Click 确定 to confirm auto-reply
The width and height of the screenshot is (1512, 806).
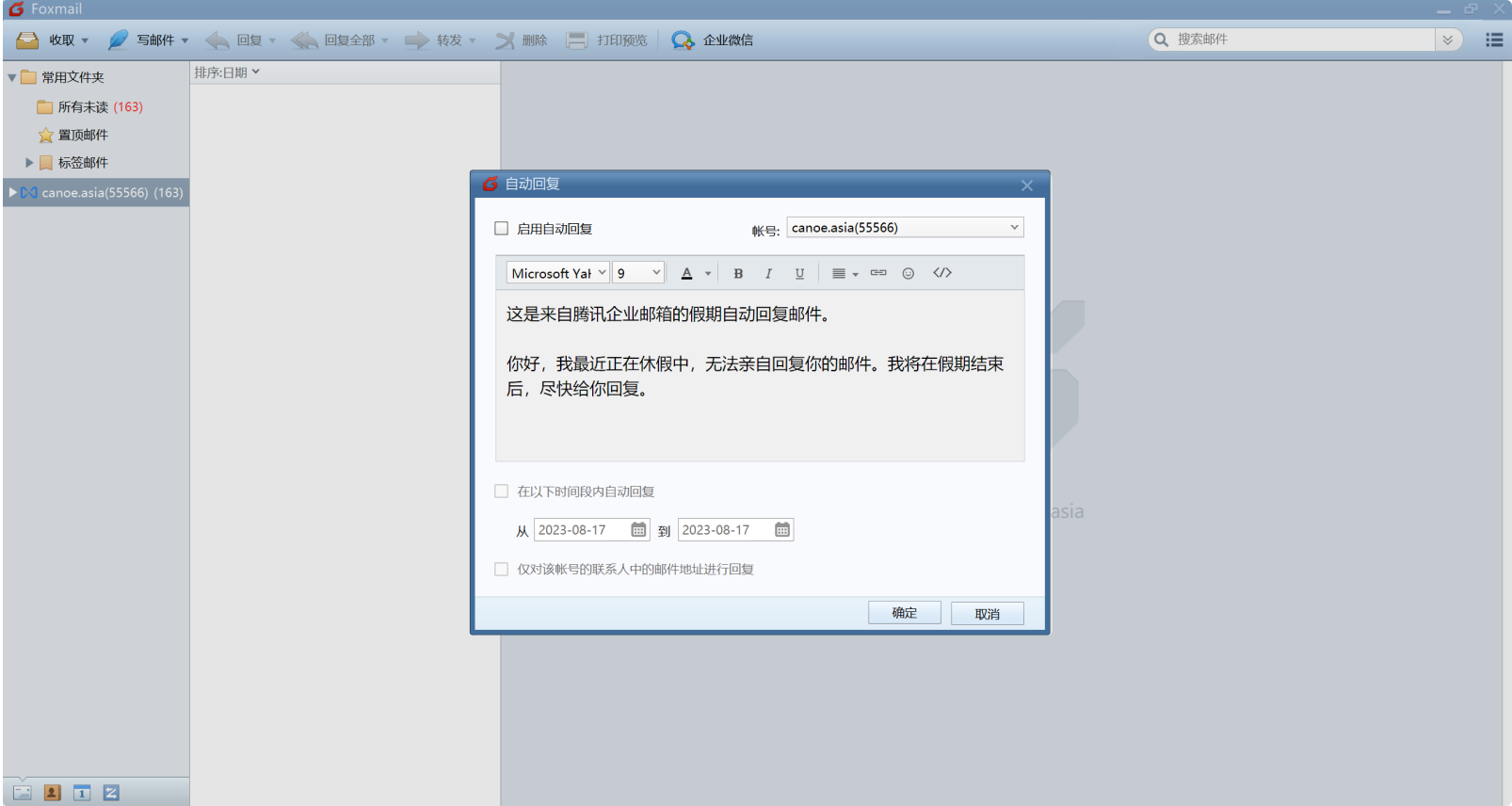tap(905, 613)
